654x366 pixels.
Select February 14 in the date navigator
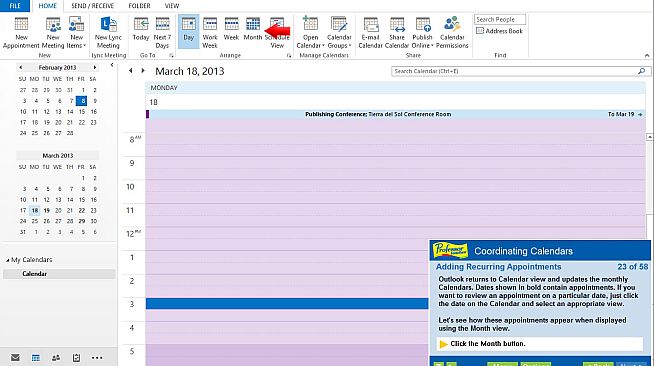(70, 112)
